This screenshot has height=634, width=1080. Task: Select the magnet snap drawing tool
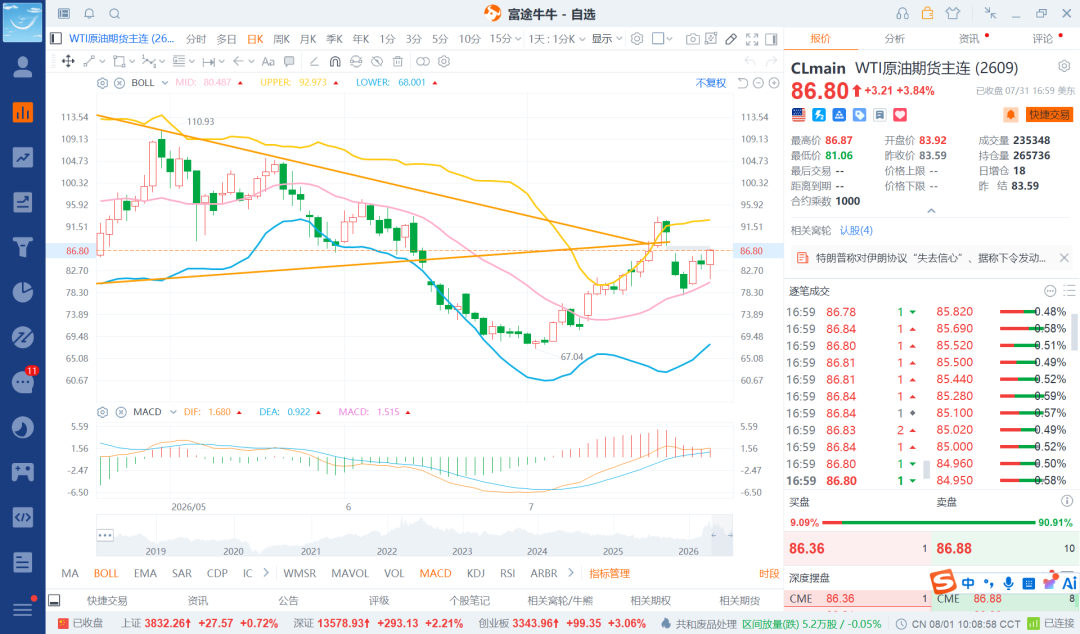(x=335, y=61)
